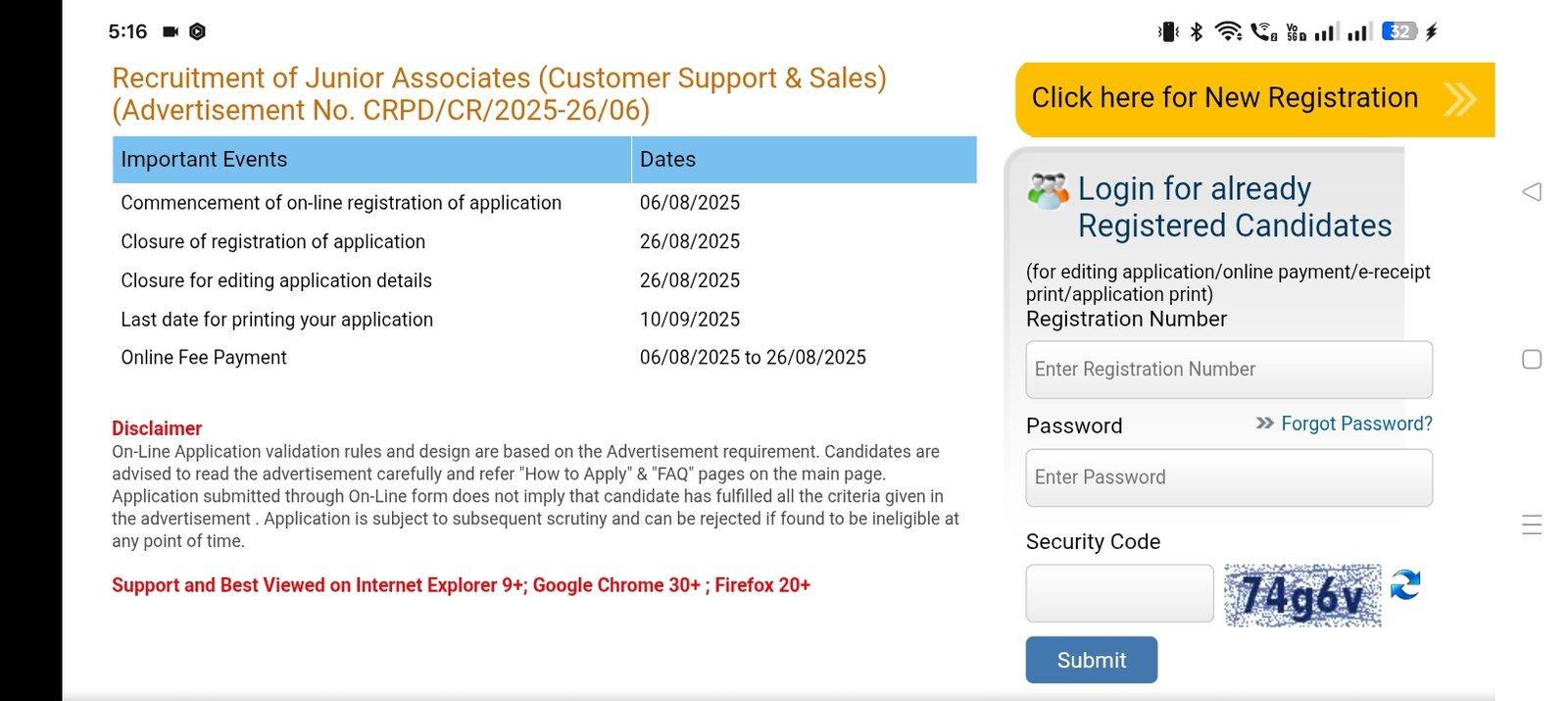Tap the Android back triangle icon
The width and height of the screenshot is (1568, 701).
(x=1532, y=191)
